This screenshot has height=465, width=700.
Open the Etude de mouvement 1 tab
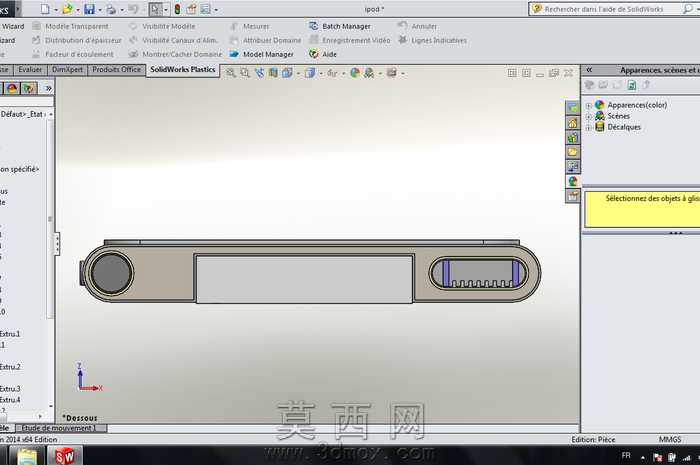[59, 428]
